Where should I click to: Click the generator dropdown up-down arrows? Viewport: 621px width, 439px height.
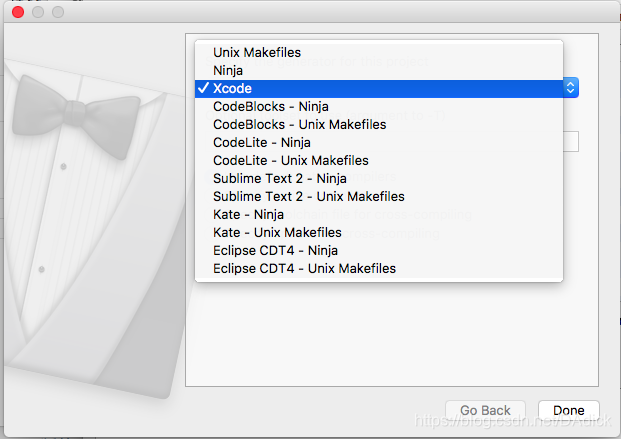(570, 88)
